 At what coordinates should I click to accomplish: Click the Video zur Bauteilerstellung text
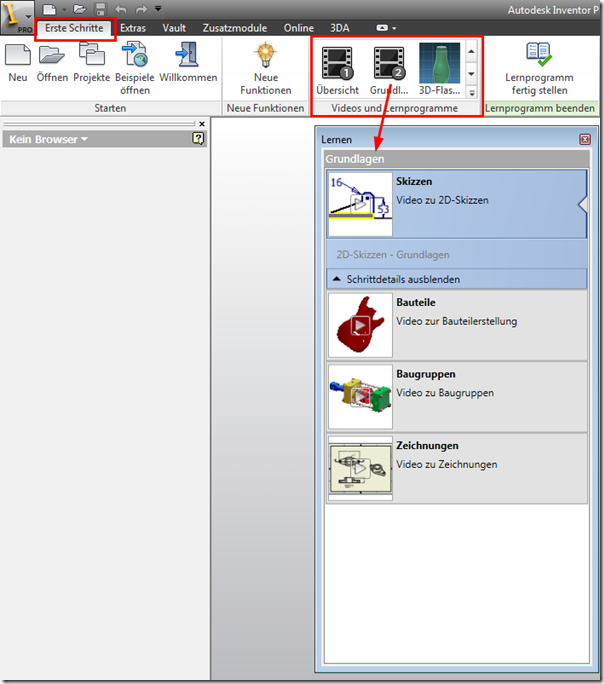click(457, 321)
